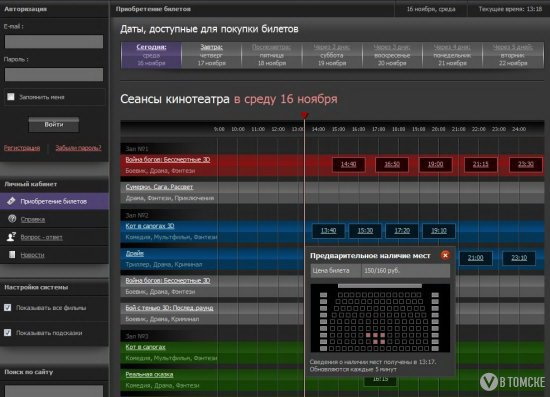Viewport: 550px width, 397px height.
Task: Click the ticket icon beside Приобретение билетов
Action: click(11, 201)
